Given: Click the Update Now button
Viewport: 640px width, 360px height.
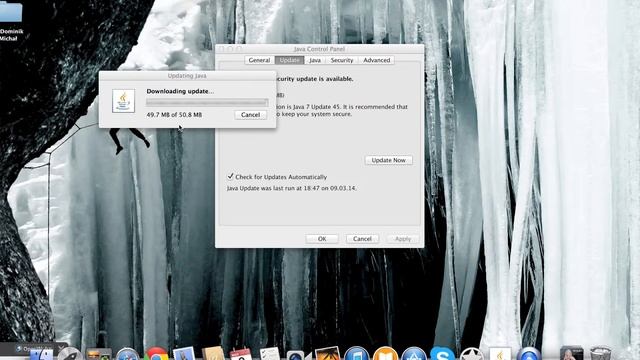Looking at the screenshot, I should click(x=389, y=160).
